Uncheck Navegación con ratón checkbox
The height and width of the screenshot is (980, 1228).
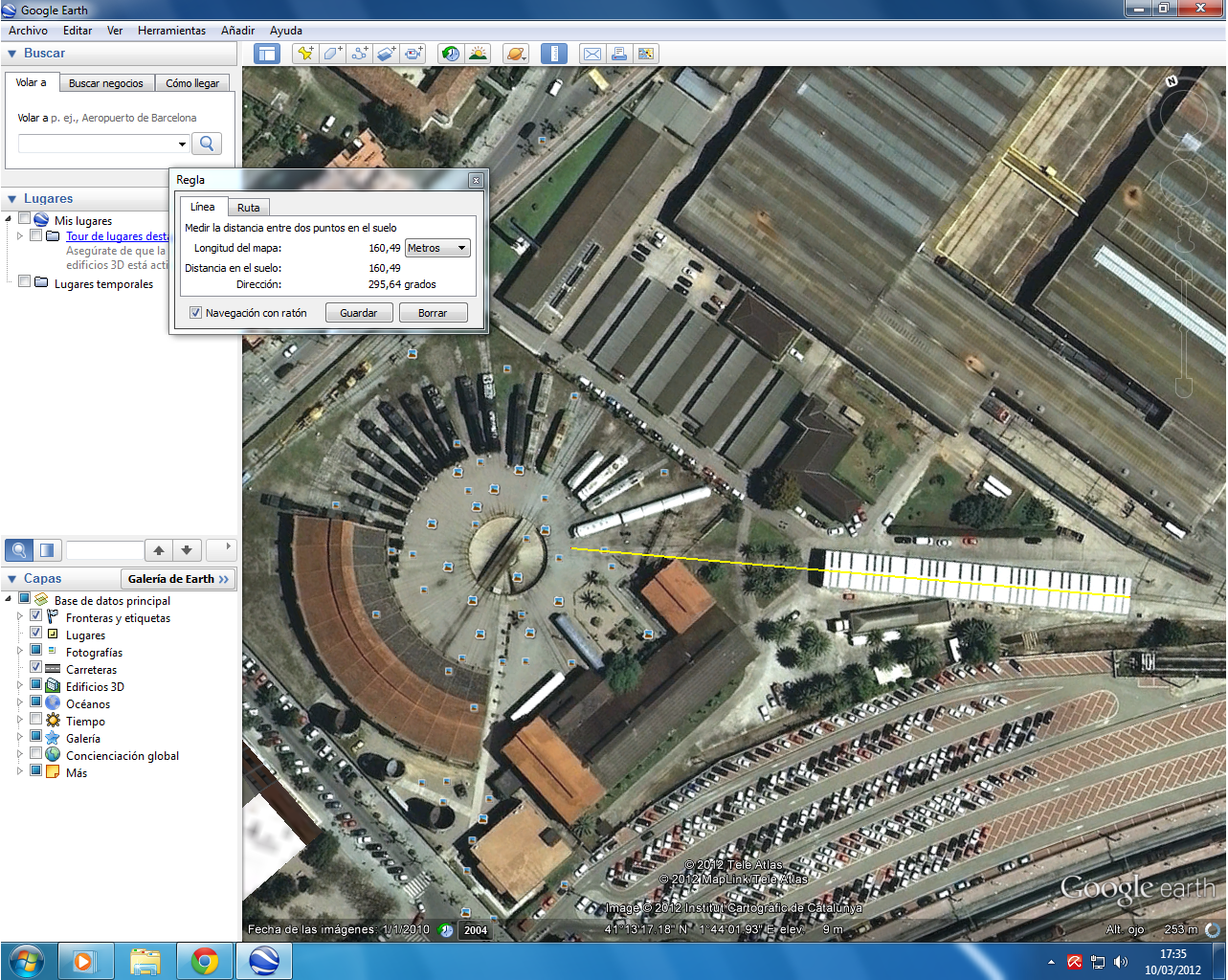point(195,313)
